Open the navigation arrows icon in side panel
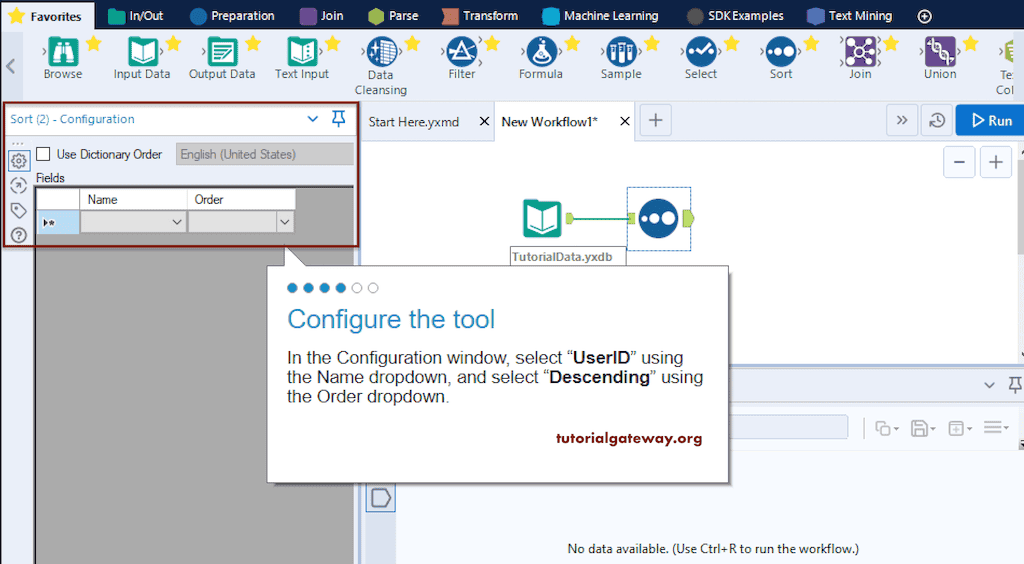The width and height of the screenshot is (1024, 564). (x=18, y=185)
